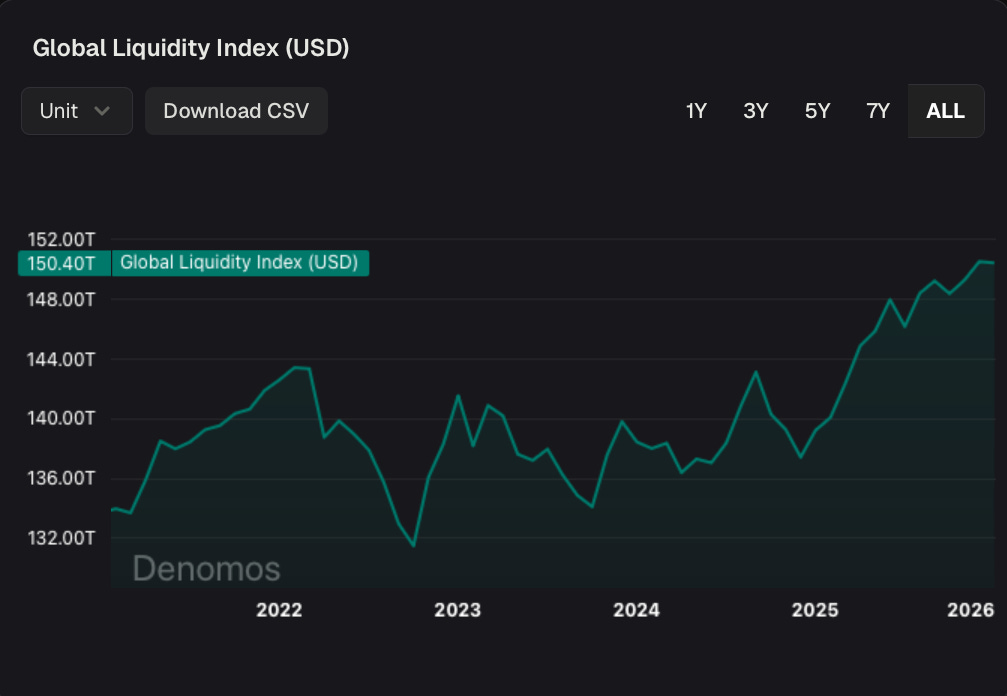This screenshot has width=1007, height=696.
Task: Click the 132.00T axis label
Action: [x=62, y=538]
